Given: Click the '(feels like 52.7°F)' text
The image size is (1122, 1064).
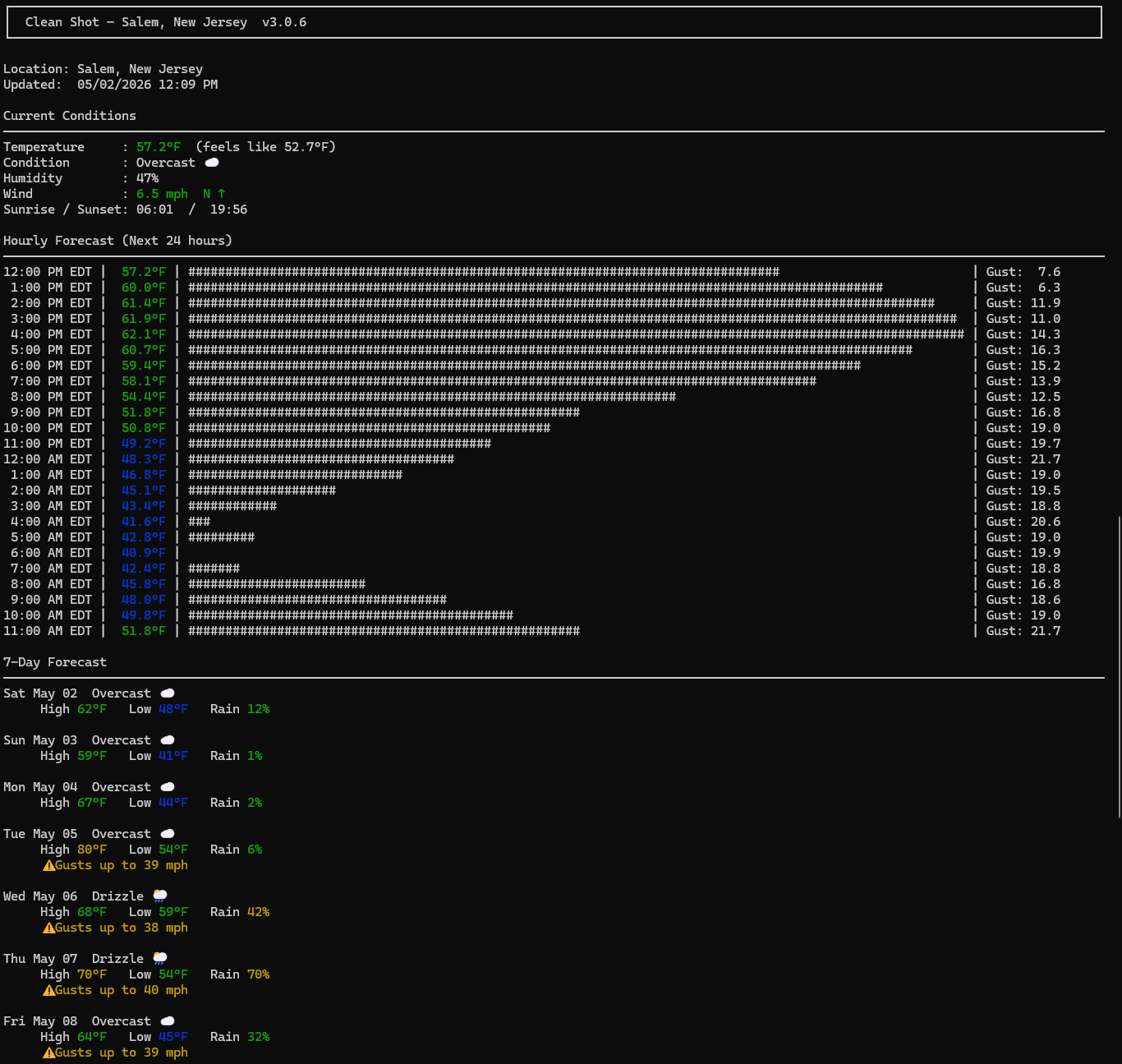Looking at the screenshot, I should click(x=266, y=147).
